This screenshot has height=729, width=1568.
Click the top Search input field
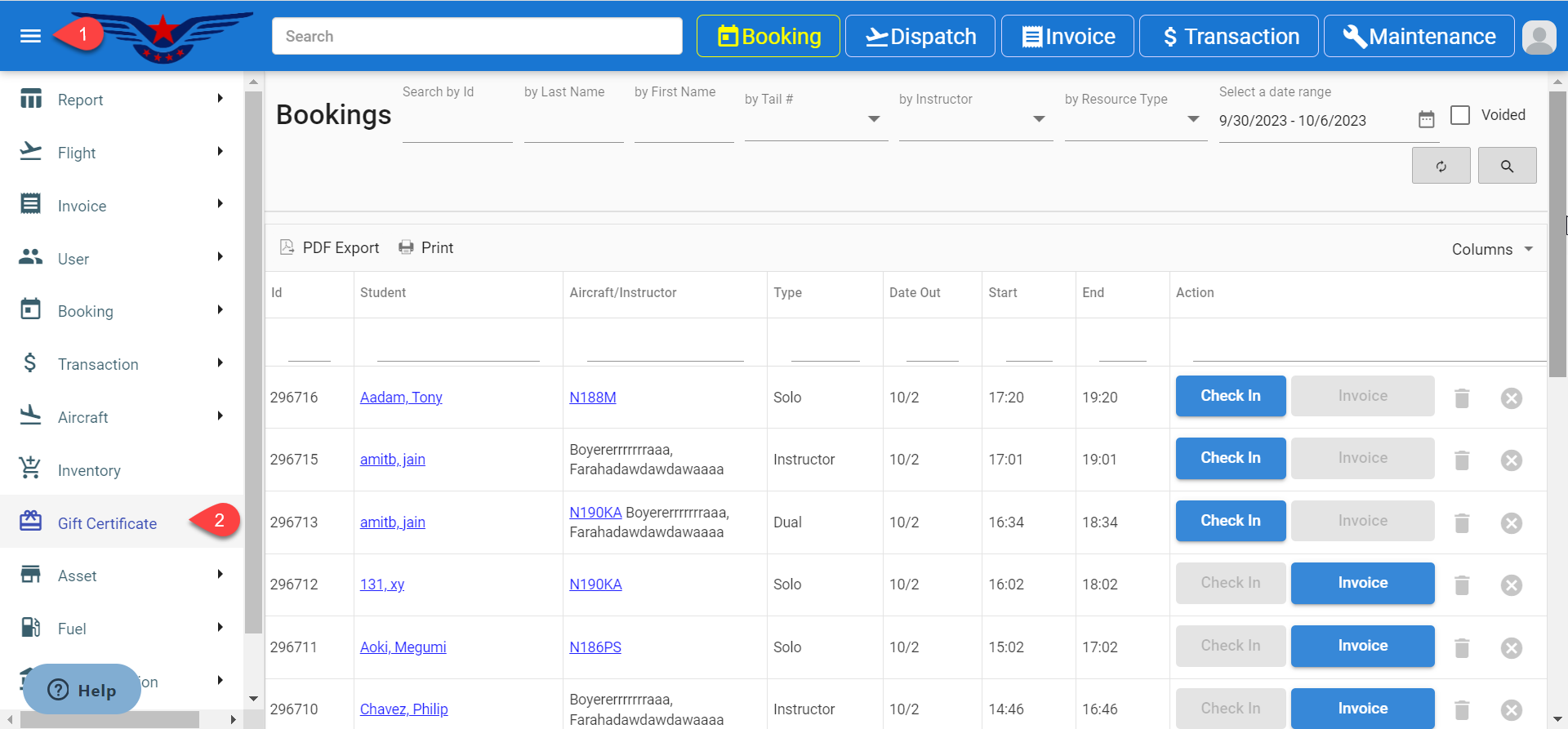pyautogui.click(x=477, y=37)
